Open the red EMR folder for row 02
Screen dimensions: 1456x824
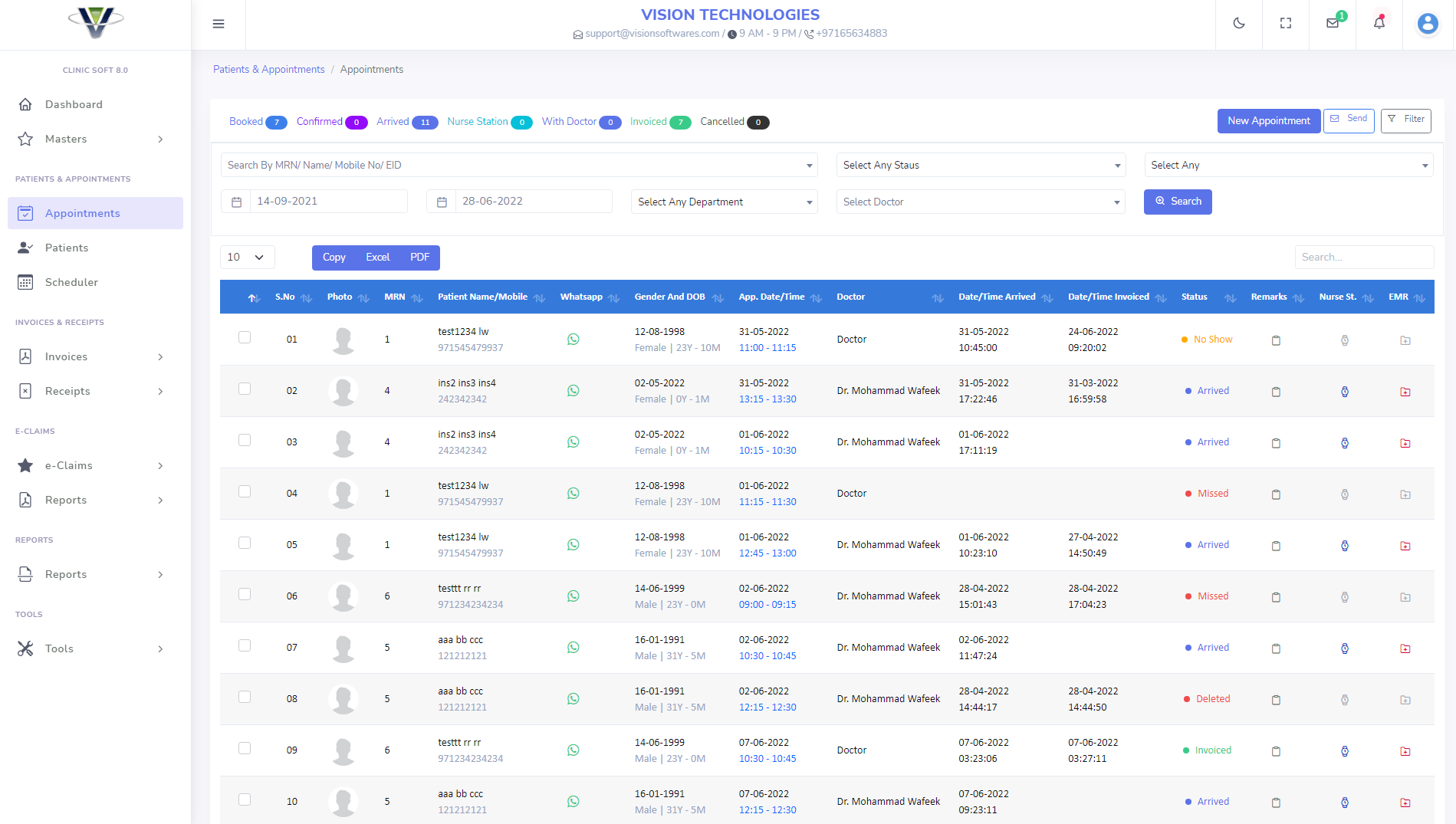tap(1405, 392)
